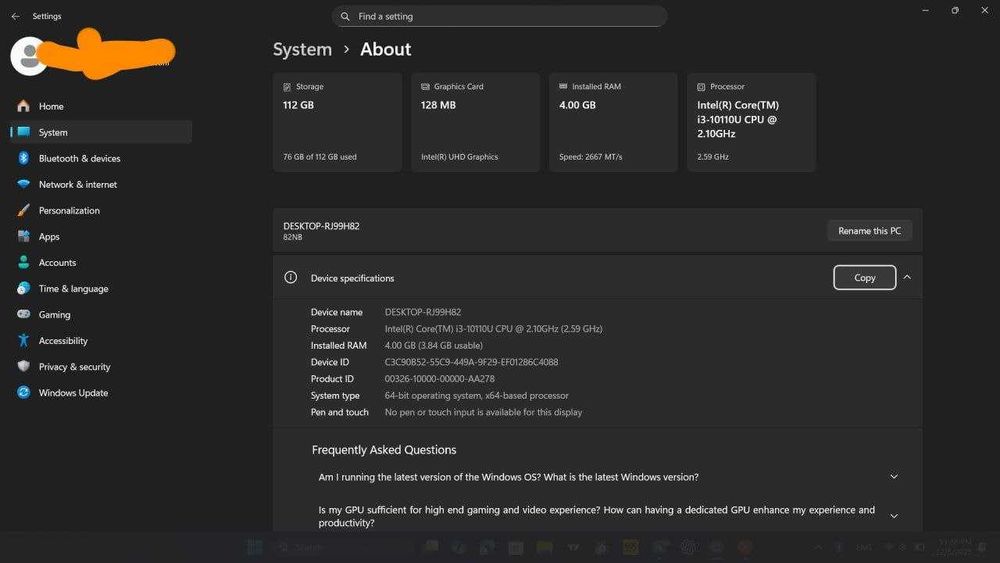The width and height of the screenshot is (1000, 563).
Task: Open the Home settings page
Action: tap(51, 106)
